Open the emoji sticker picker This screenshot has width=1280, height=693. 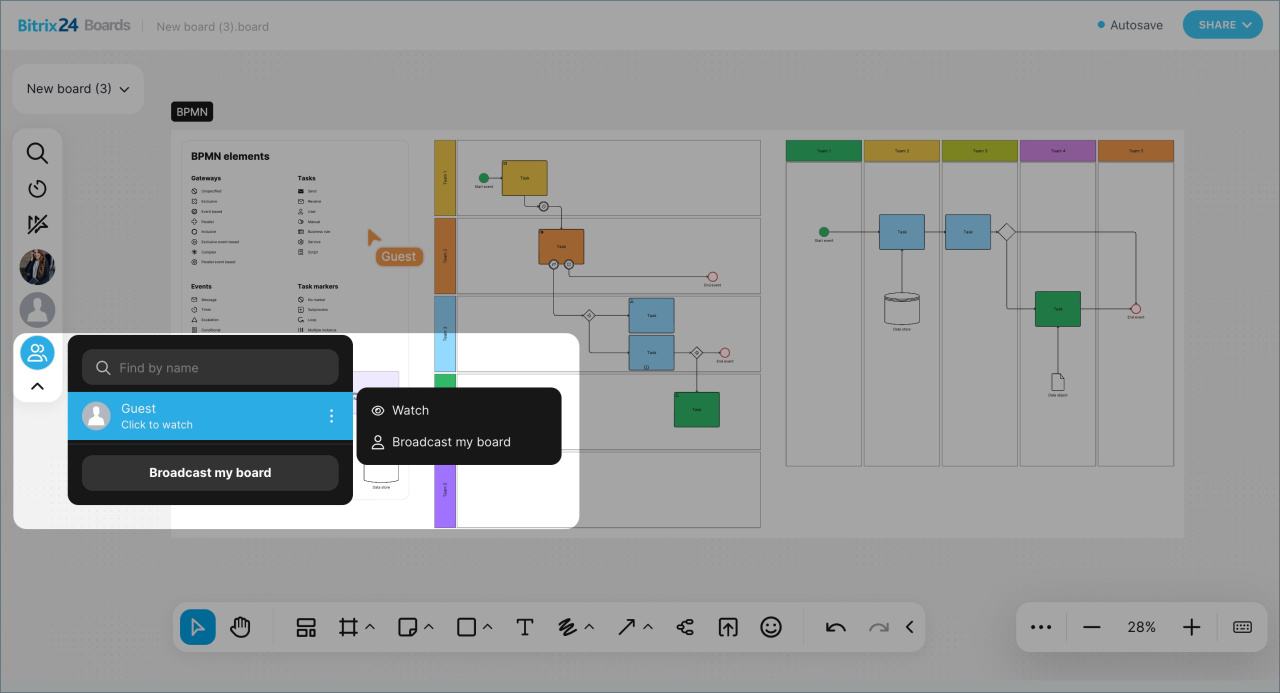tap(770, 627)
